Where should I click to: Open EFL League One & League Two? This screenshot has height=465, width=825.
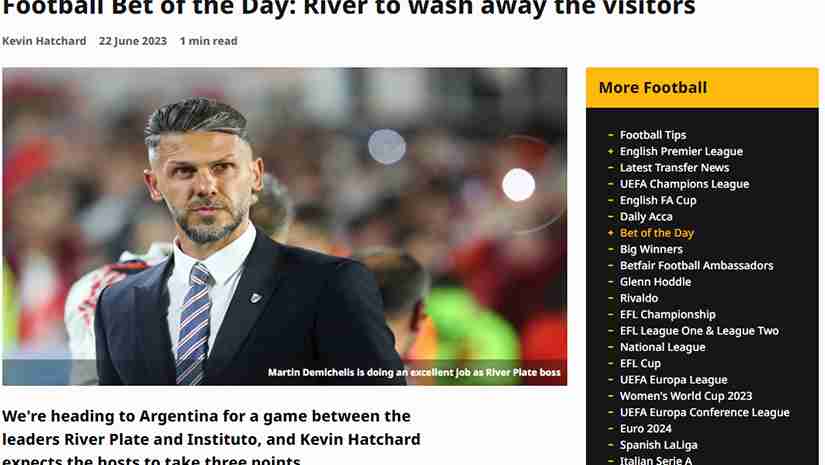(x=699, y=331)
